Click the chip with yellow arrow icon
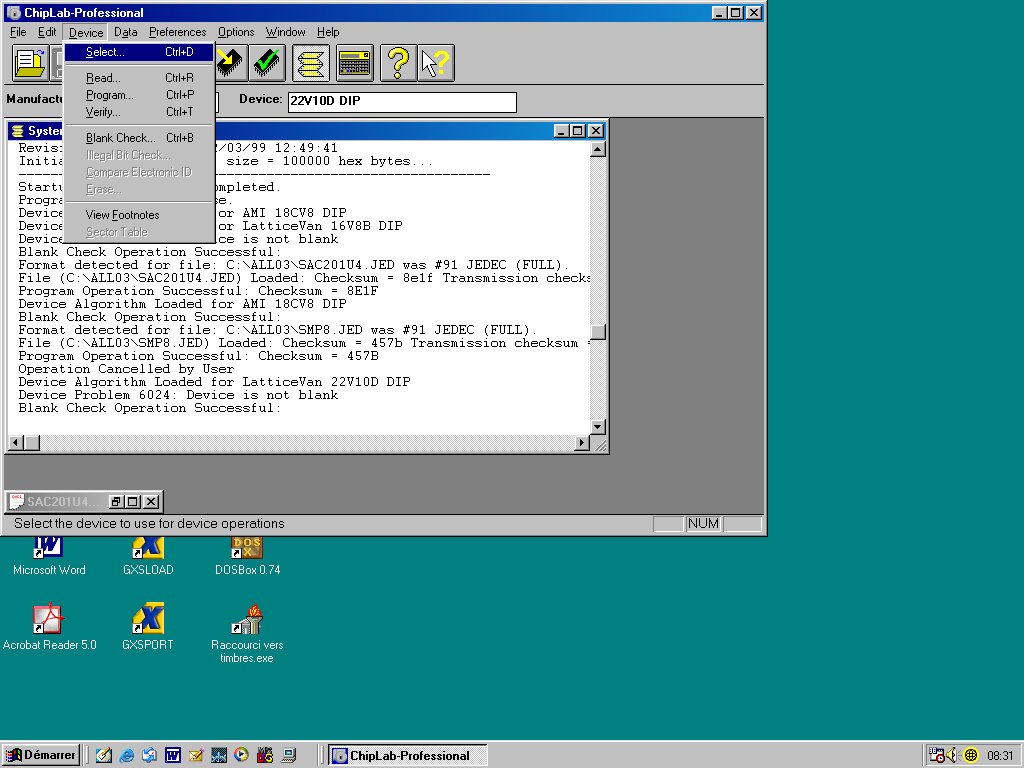The width and height of the screenshot is (1024, 768). 230,63
